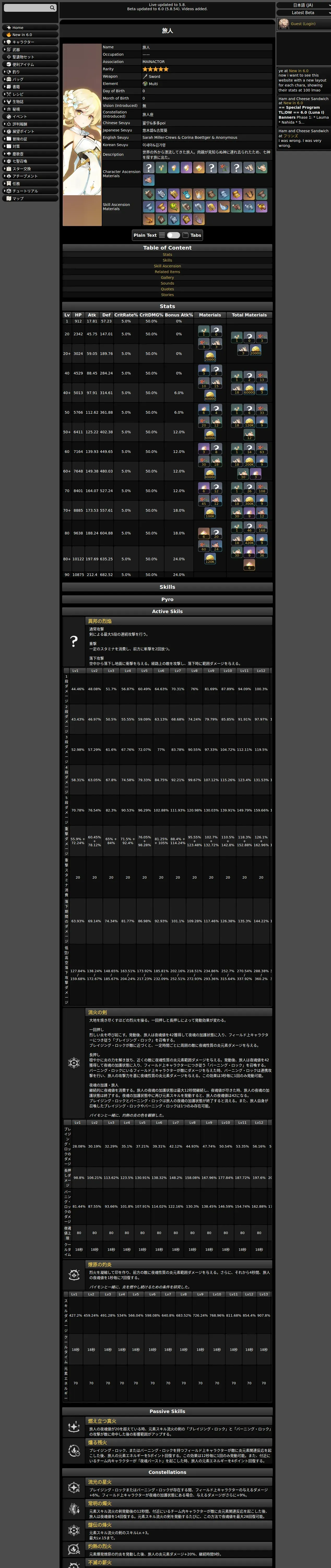The width and height of the screenshot is (331, 1568).
Task: Jump to Gallery in Table of Content
Action: tap(167, 278)
